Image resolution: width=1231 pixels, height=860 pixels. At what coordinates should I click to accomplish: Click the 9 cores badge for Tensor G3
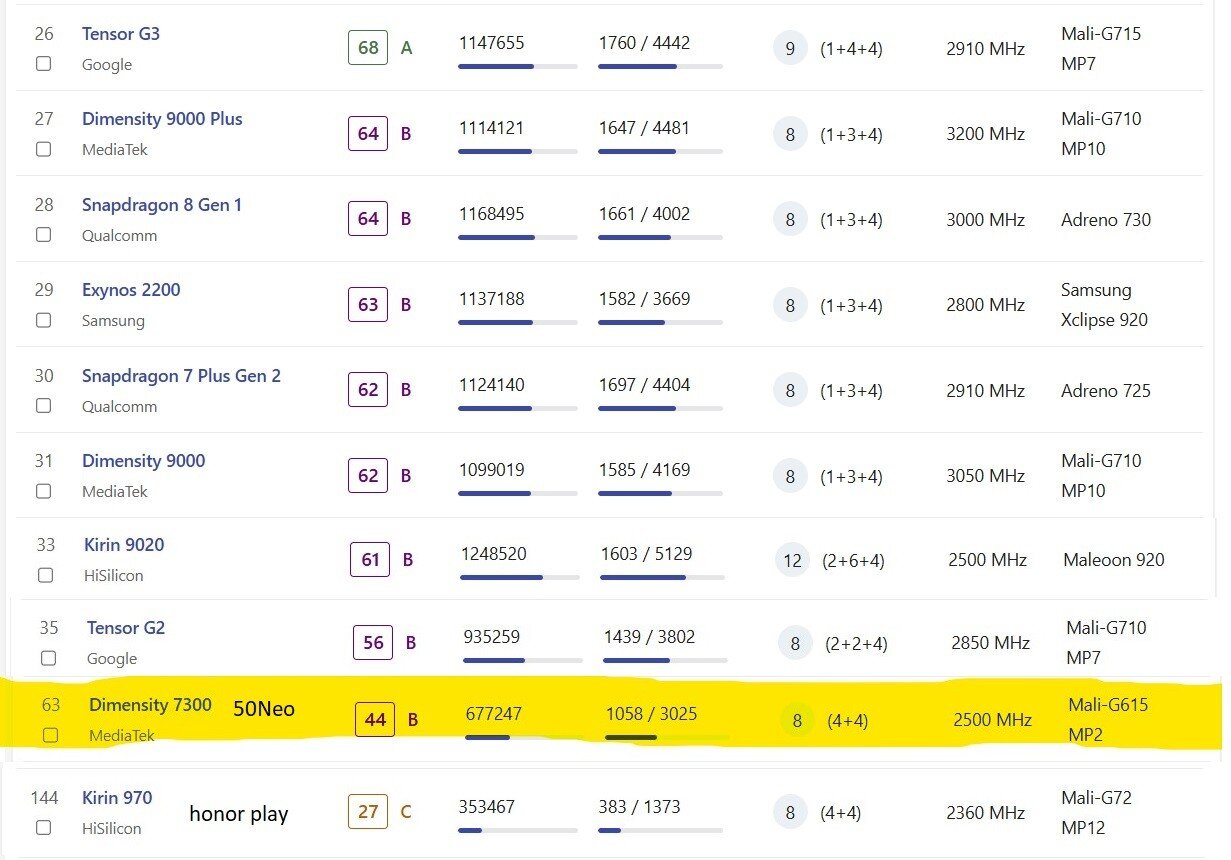790,48
